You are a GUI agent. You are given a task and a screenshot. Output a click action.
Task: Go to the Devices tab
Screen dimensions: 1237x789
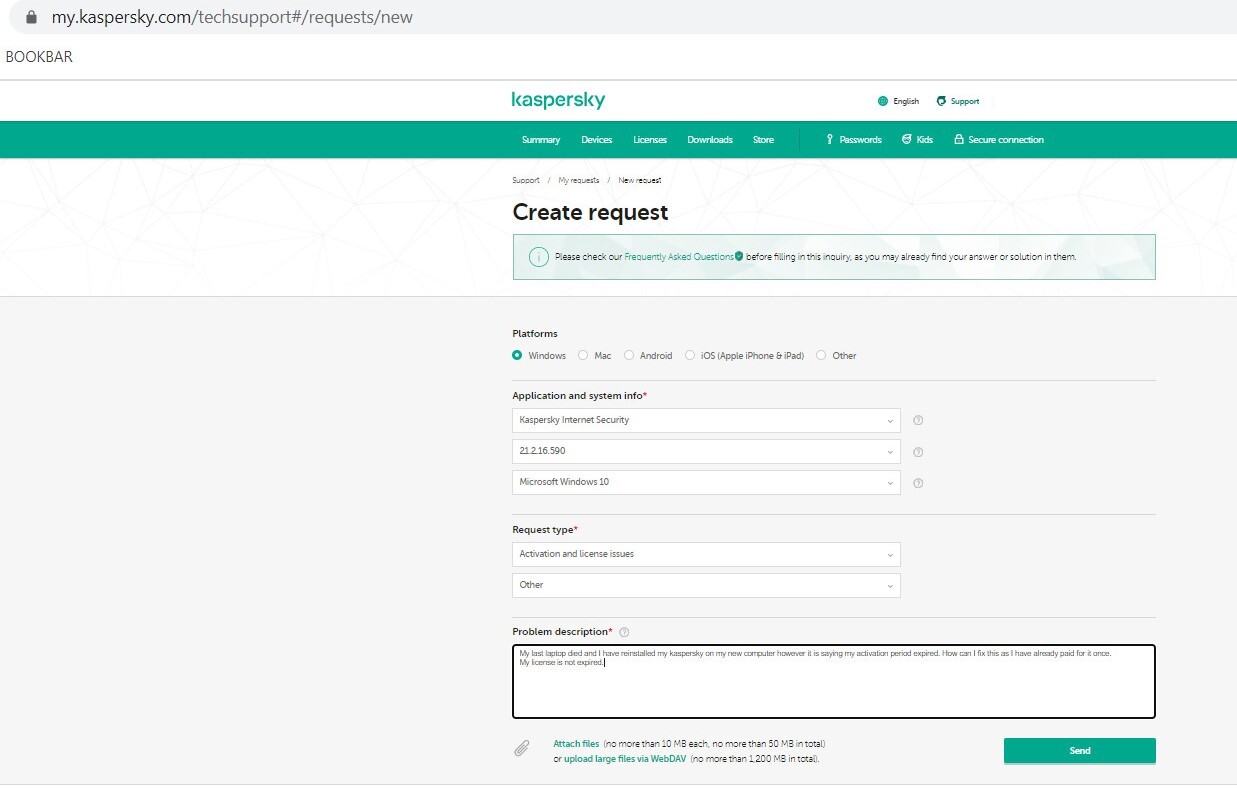click(597, 140)
